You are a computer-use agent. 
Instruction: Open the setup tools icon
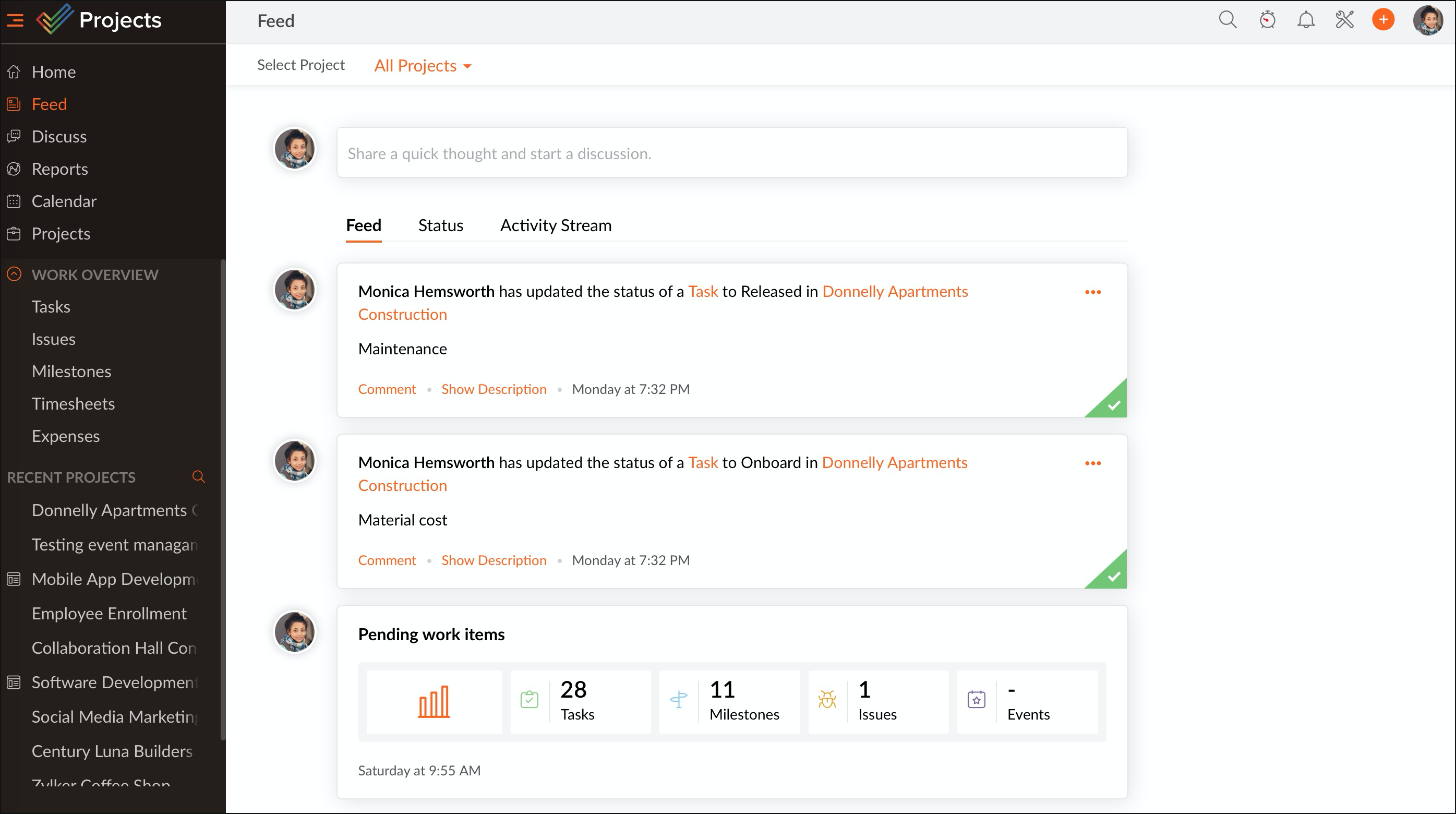pyautogui.click(x=1345, y=20)
